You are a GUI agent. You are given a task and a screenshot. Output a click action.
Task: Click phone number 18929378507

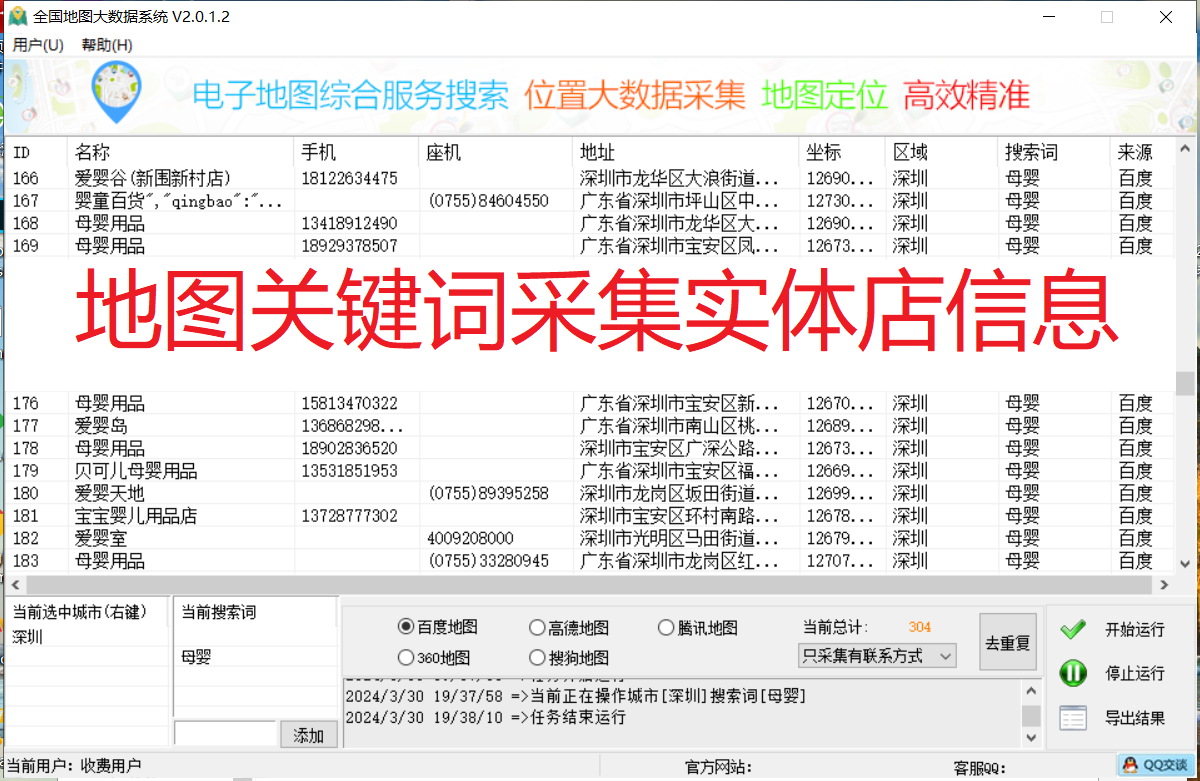pos(349,245)
